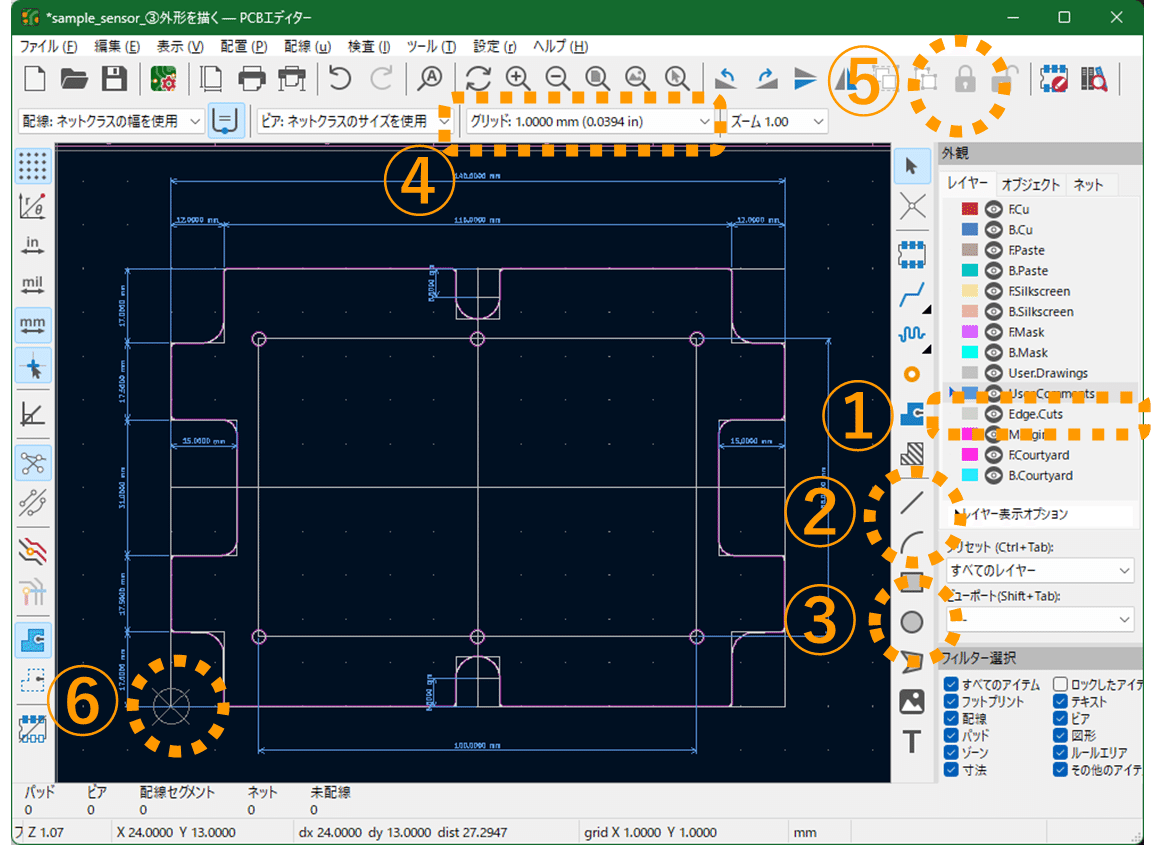This screenshot has height=845, width=1151.
Task: Switch units to mils
Action: (x=32, y=286)
